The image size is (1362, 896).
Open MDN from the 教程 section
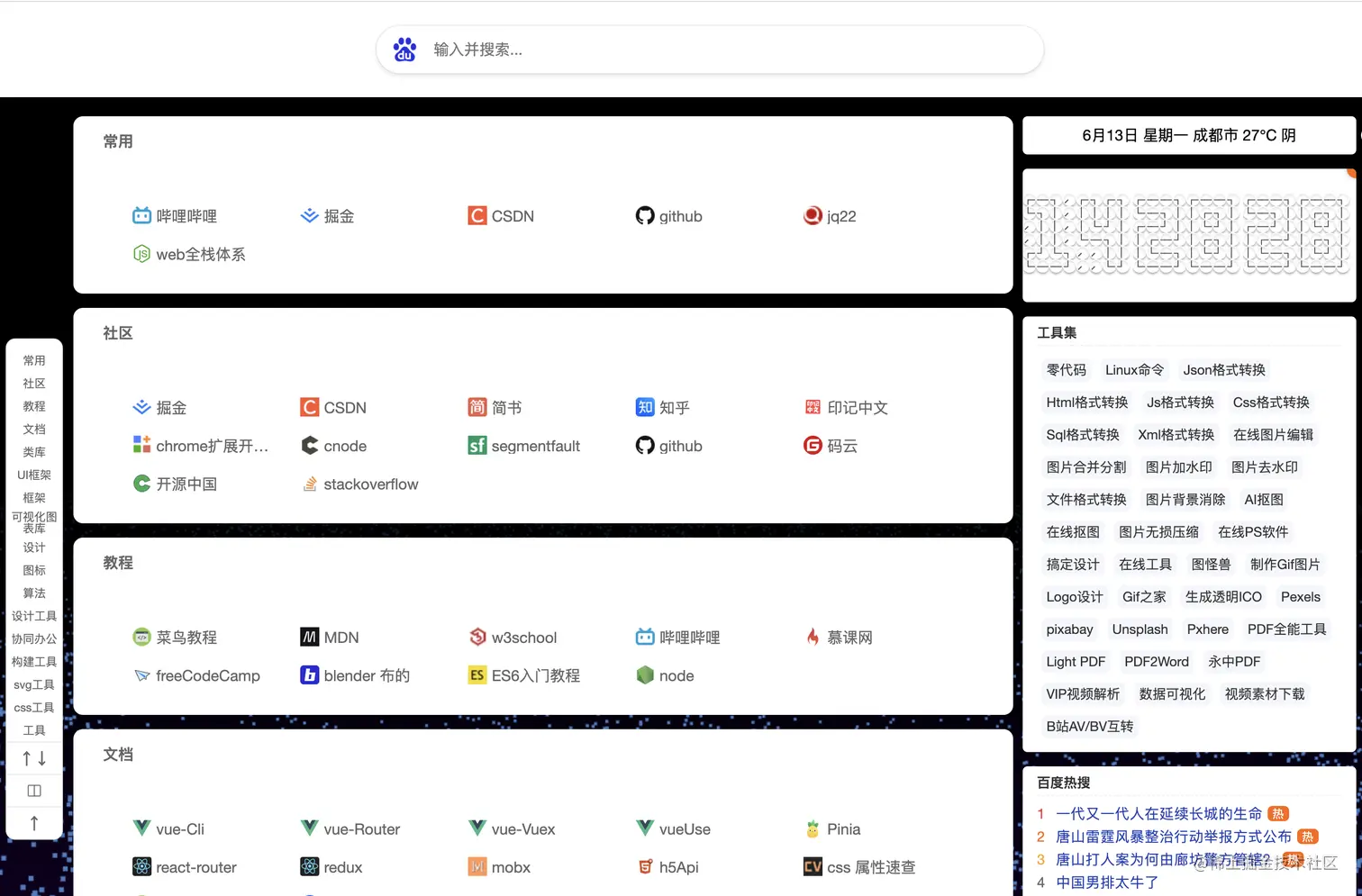tap(309, 637)
